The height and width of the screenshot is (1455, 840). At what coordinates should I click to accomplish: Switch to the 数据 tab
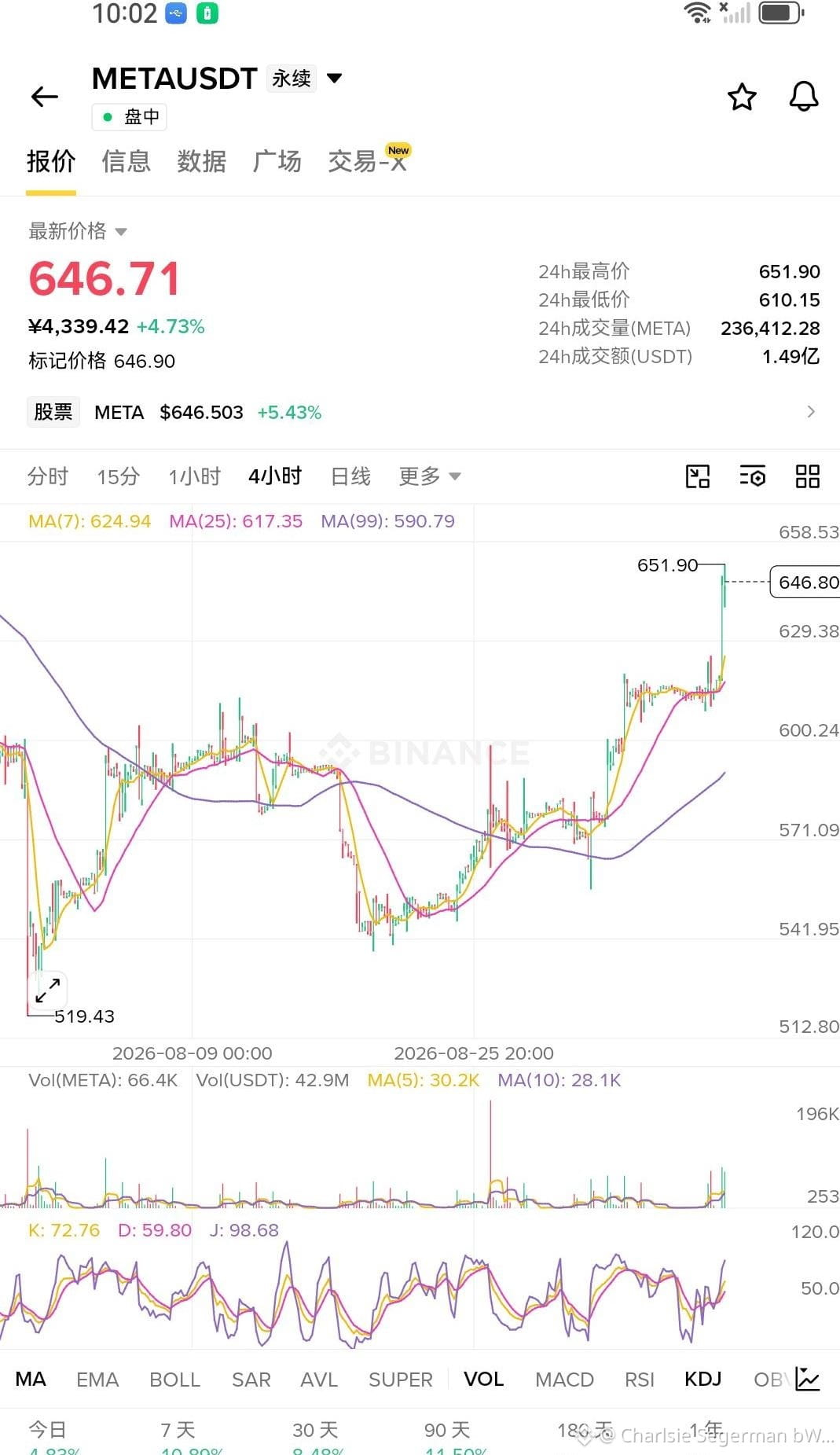click(202, 161)
